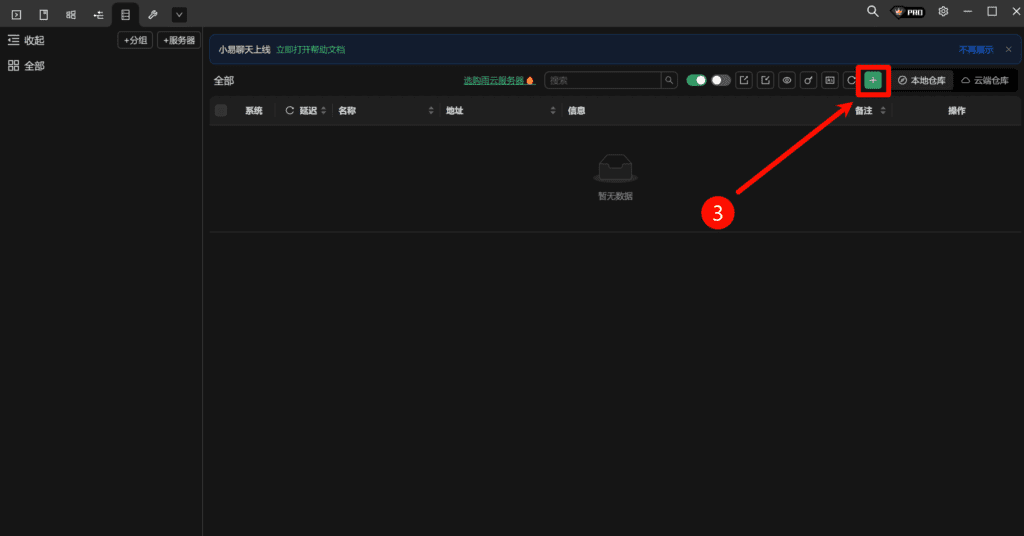
Task: Refresh latency via icon beside 延迟
Action: (x=289, y=111)
